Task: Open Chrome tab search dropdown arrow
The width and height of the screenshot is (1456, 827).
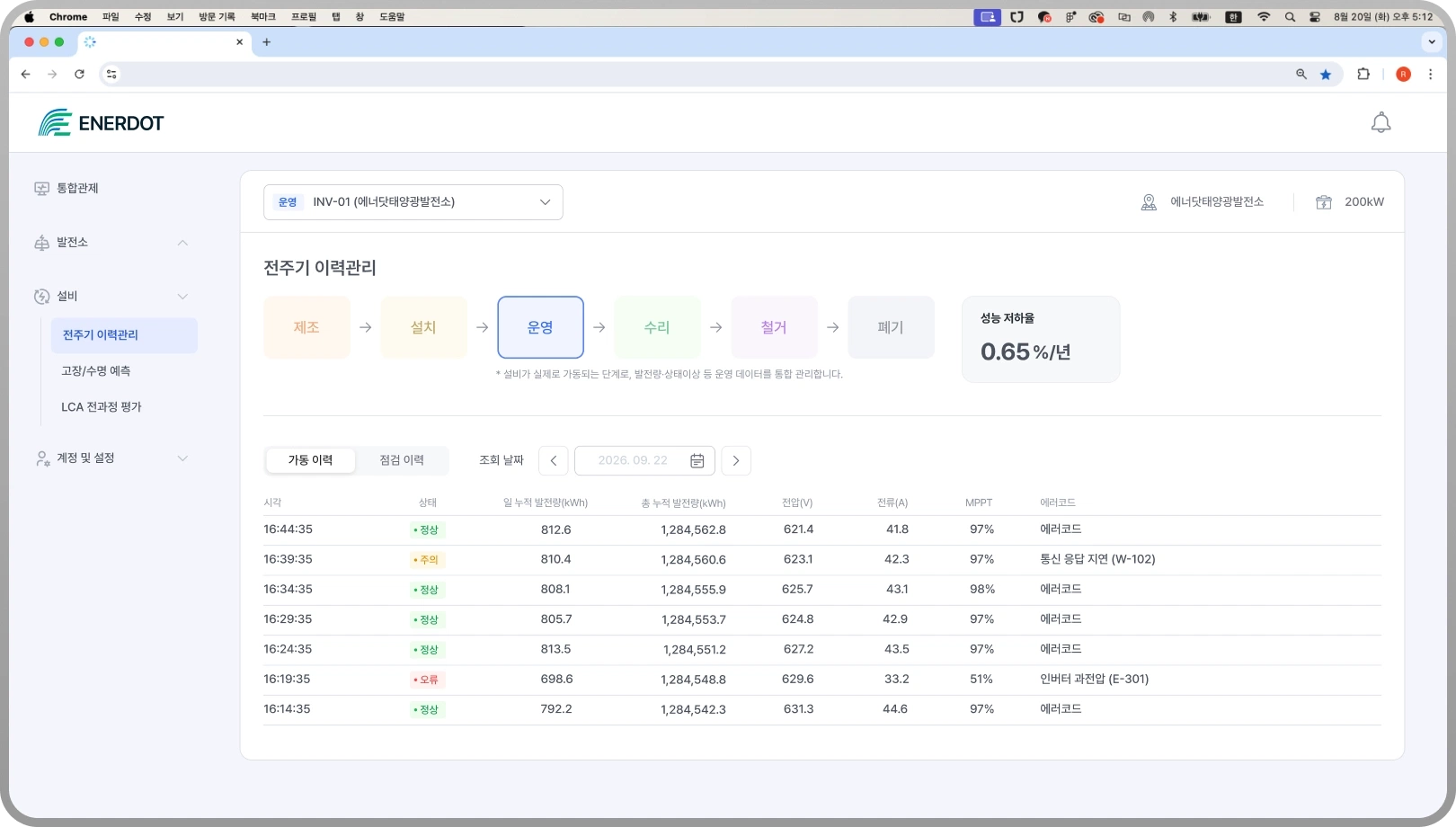Action: tap(1432, 42)
